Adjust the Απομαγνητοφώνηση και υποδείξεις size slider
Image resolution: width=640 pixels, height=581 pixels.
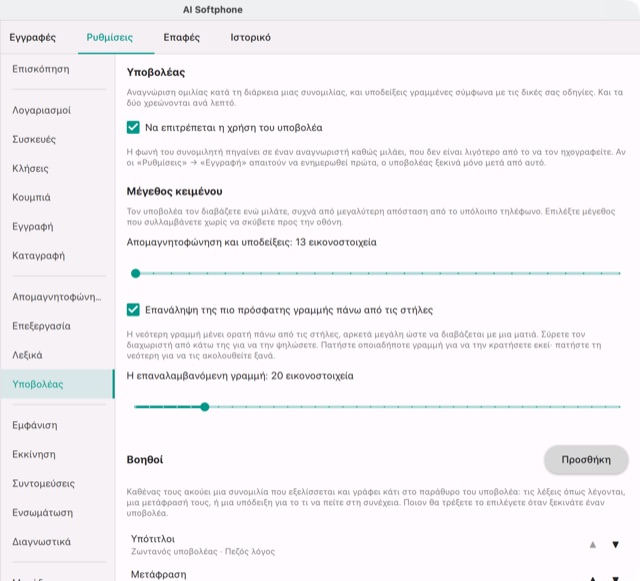[378, 273]
